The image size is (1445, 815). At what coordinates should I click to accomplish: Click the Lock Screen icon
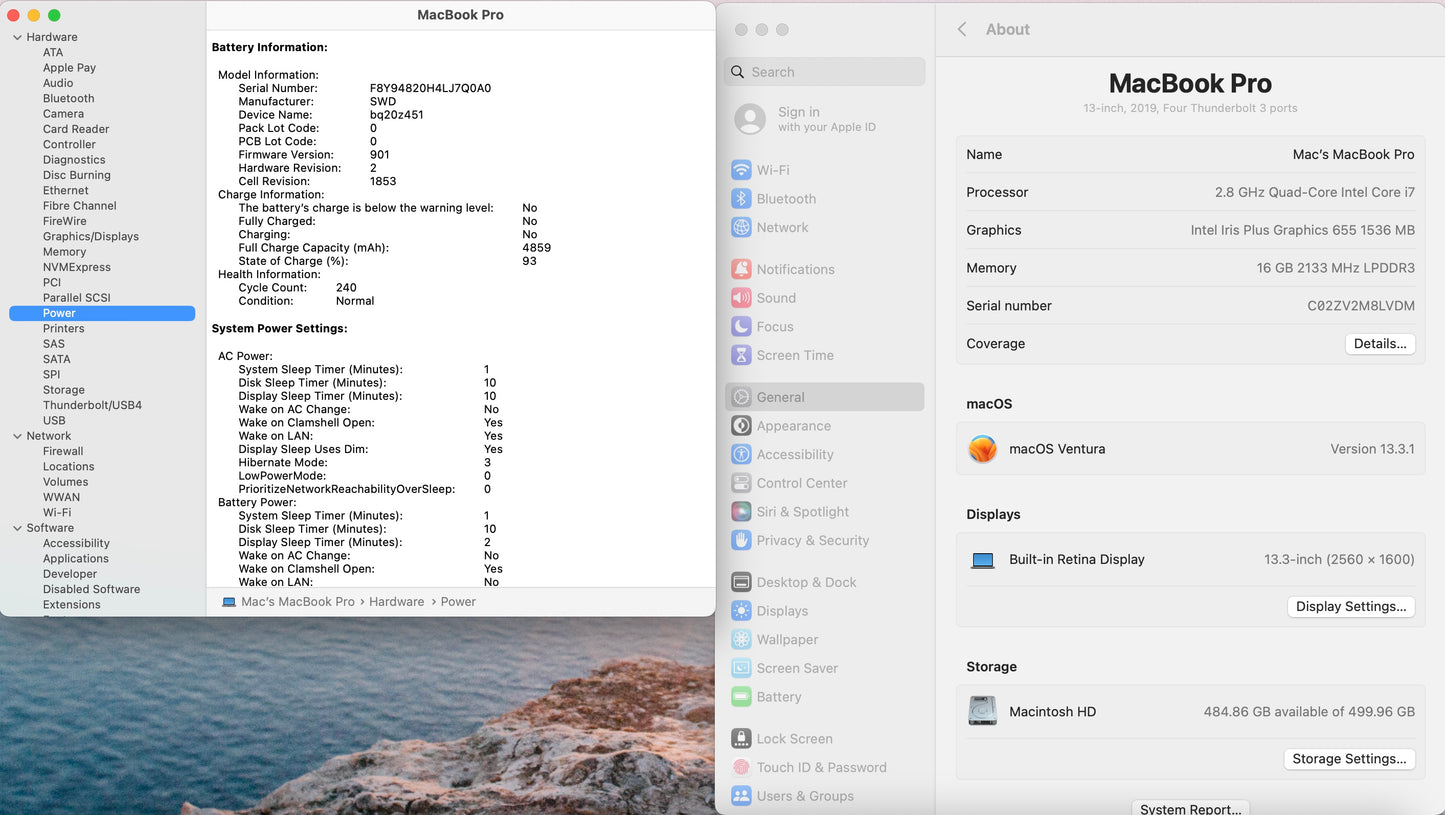click(741, 739)
